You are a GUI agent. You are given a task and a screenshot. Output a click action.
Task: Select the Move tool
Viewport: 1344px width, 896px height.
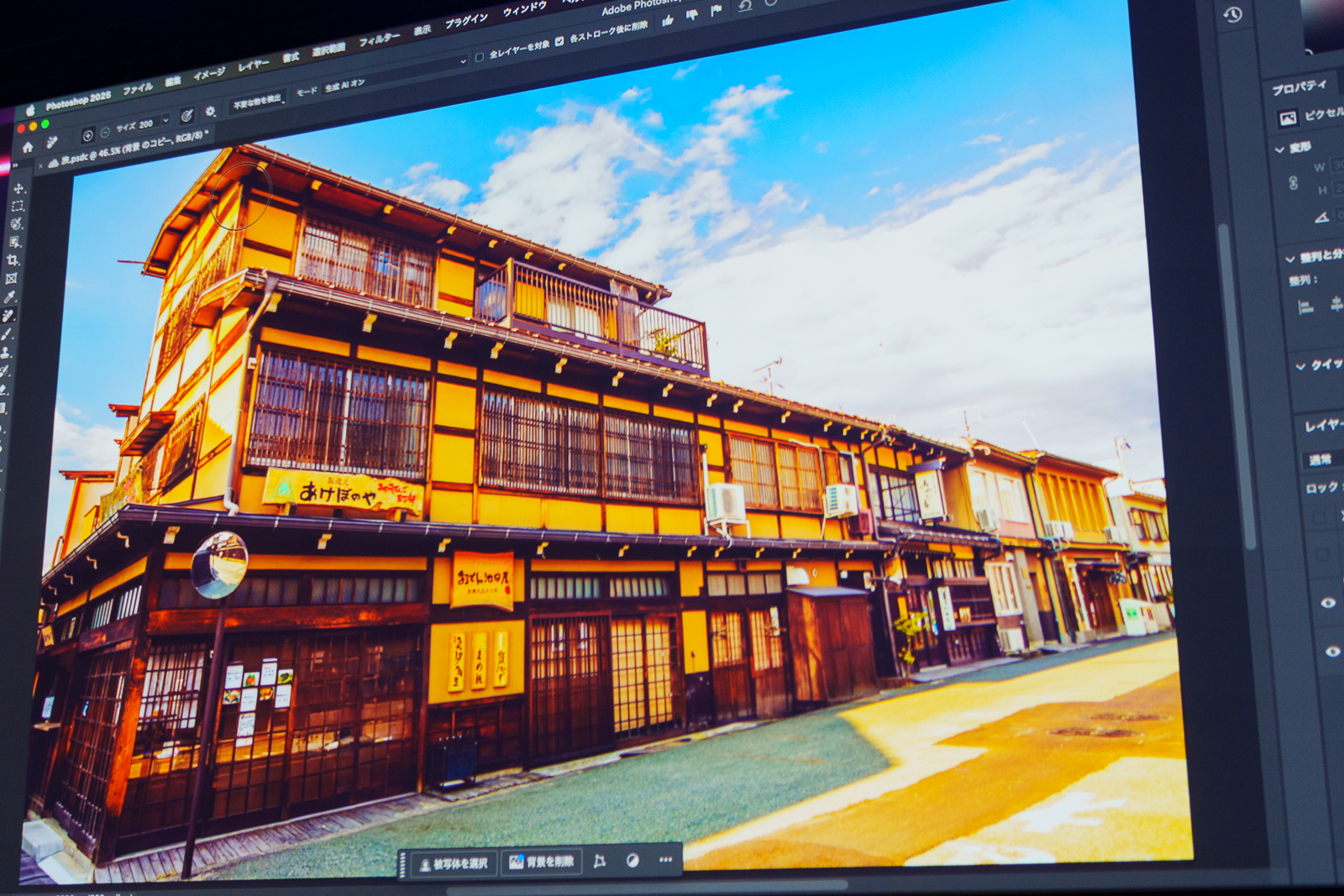tap(18, 188)
